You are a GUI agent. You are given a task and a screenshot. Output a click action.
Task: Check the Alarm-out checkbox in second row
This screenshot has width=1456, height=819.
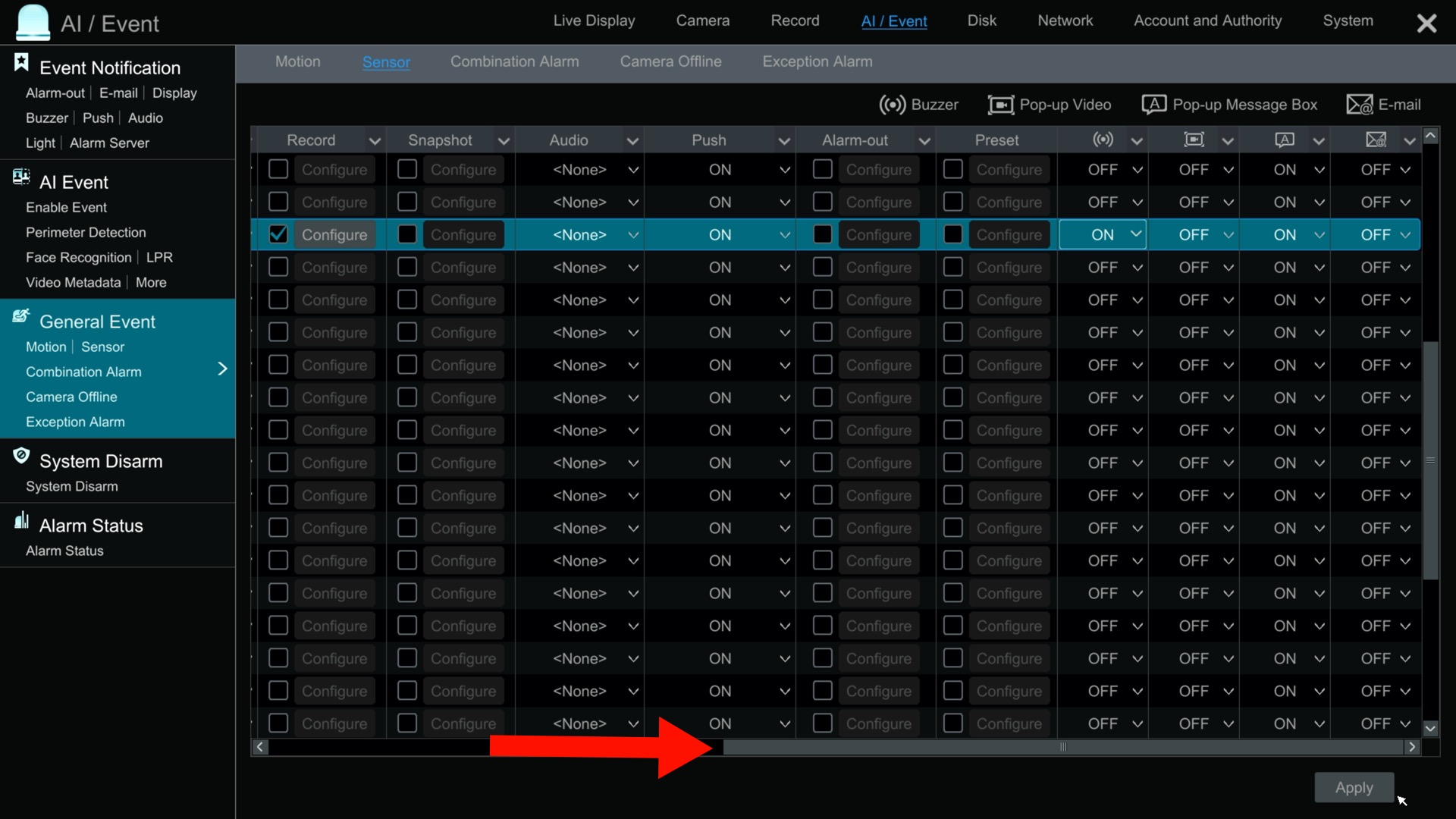(x=823, y=202)
